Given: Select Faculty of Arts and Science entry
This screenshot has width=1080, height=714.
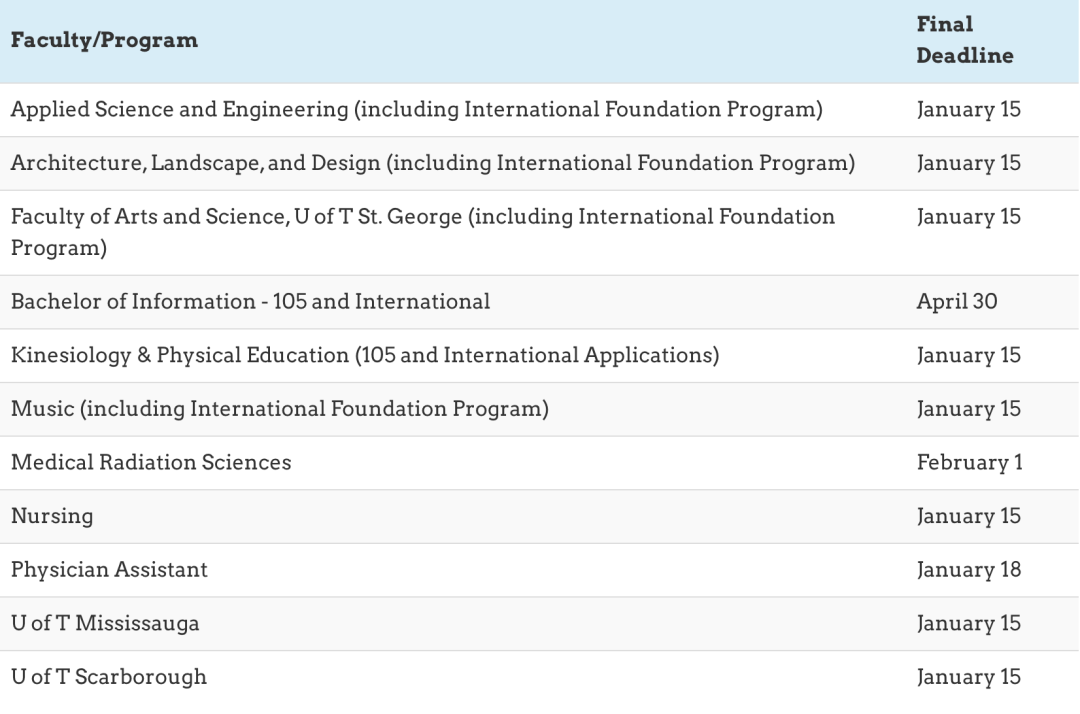Looking at the screenshot, I should pos(422,232).
